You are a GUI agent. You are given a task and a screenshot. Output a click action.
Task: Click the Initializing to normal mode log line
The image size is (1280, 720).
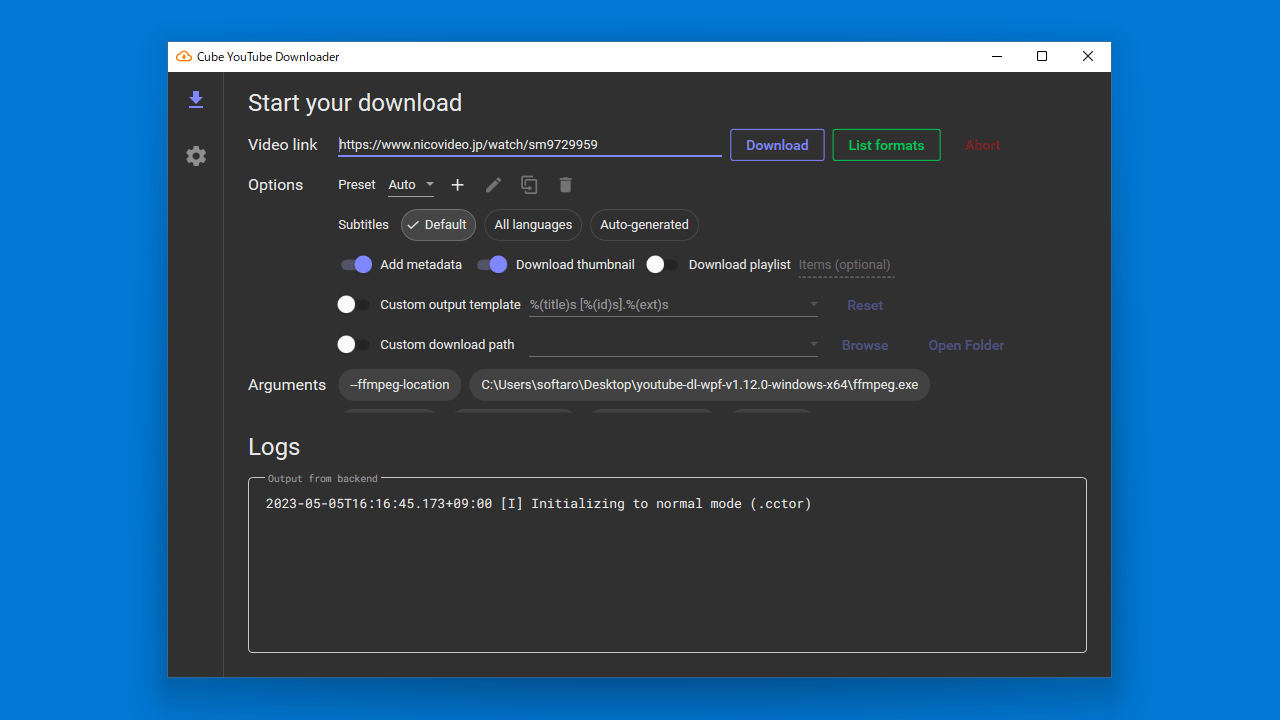tap(539, 504)
